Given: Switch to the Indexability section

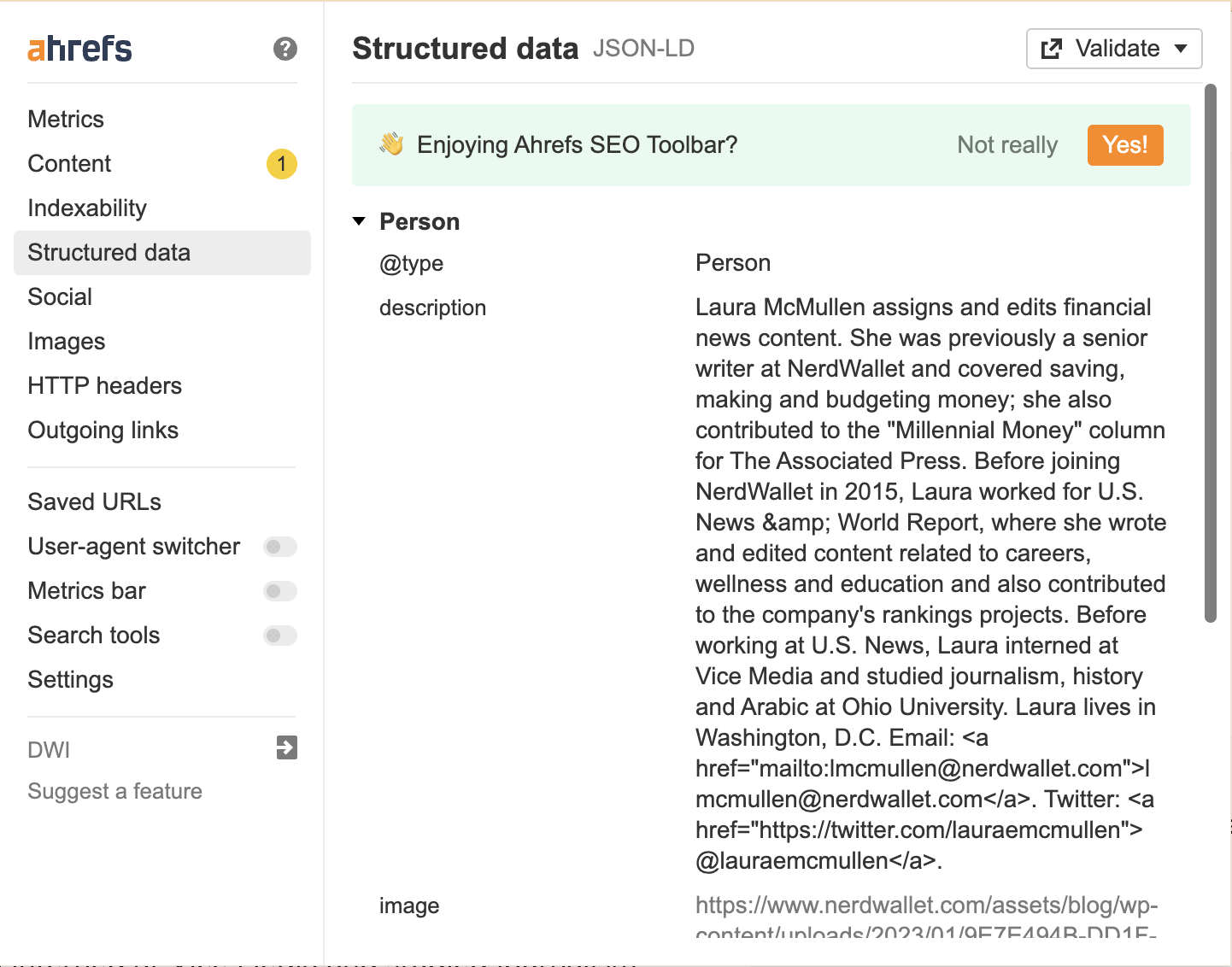Looking at the screenshot, I should coord(87,208).
